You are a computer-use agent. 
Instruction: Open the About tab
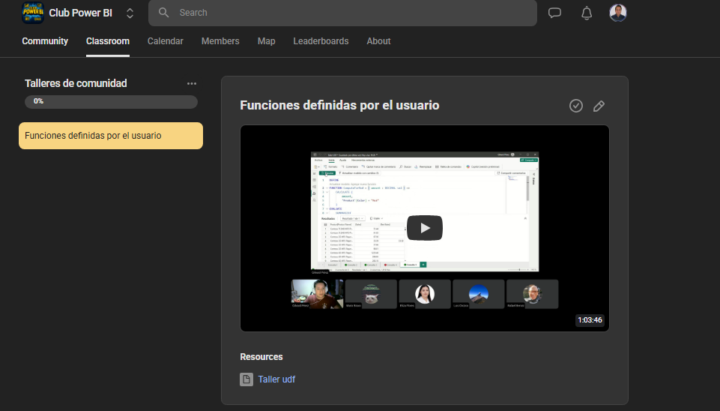coord(378,41)
